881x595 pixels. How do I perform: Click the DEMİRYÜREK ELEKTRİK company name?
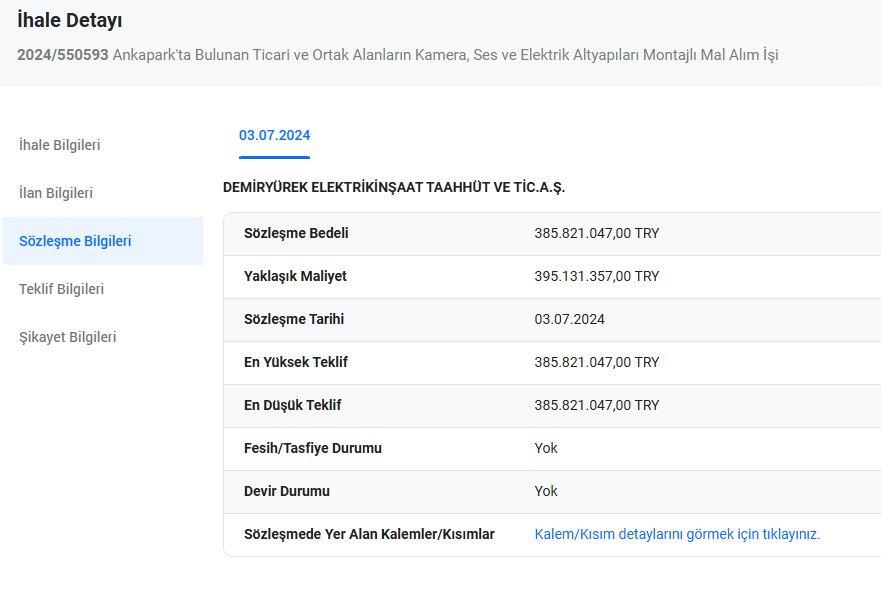pyautogui.click(x=394, y=187)
